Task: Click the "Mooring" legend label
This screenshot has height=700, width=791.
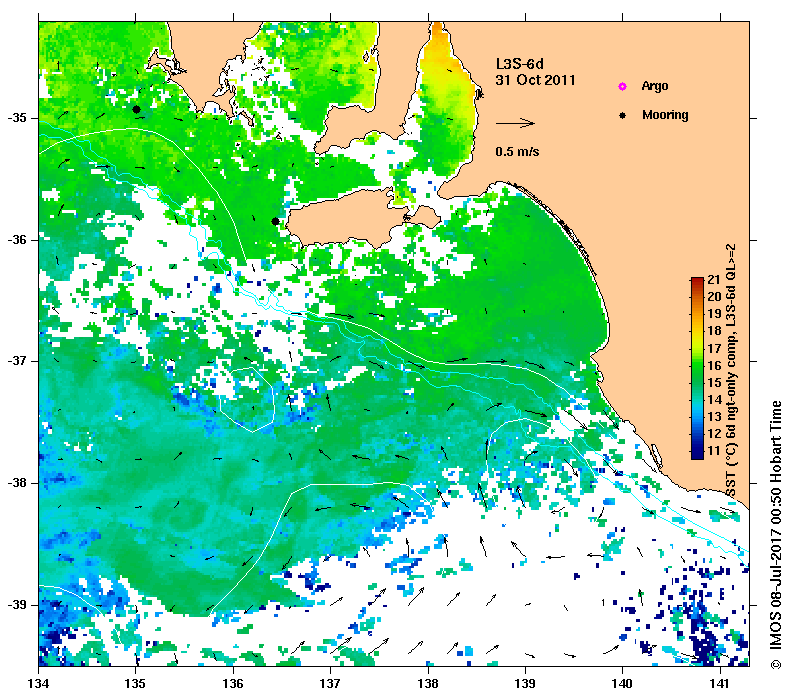Action: point(665,115)
